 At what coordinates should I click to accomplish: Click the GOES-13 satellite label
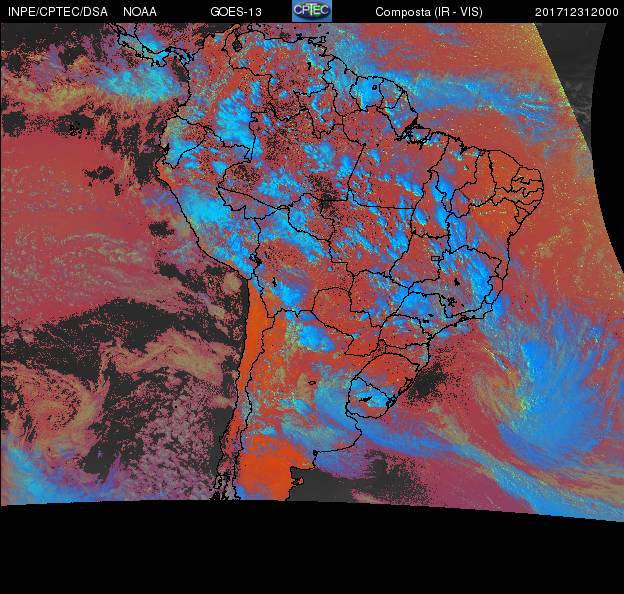(236, 12)
